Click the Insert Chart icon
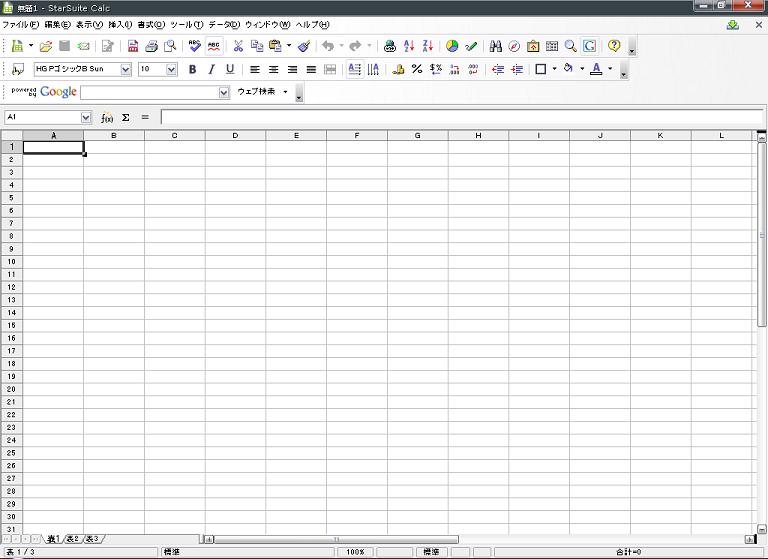 (x=452, y=46)
